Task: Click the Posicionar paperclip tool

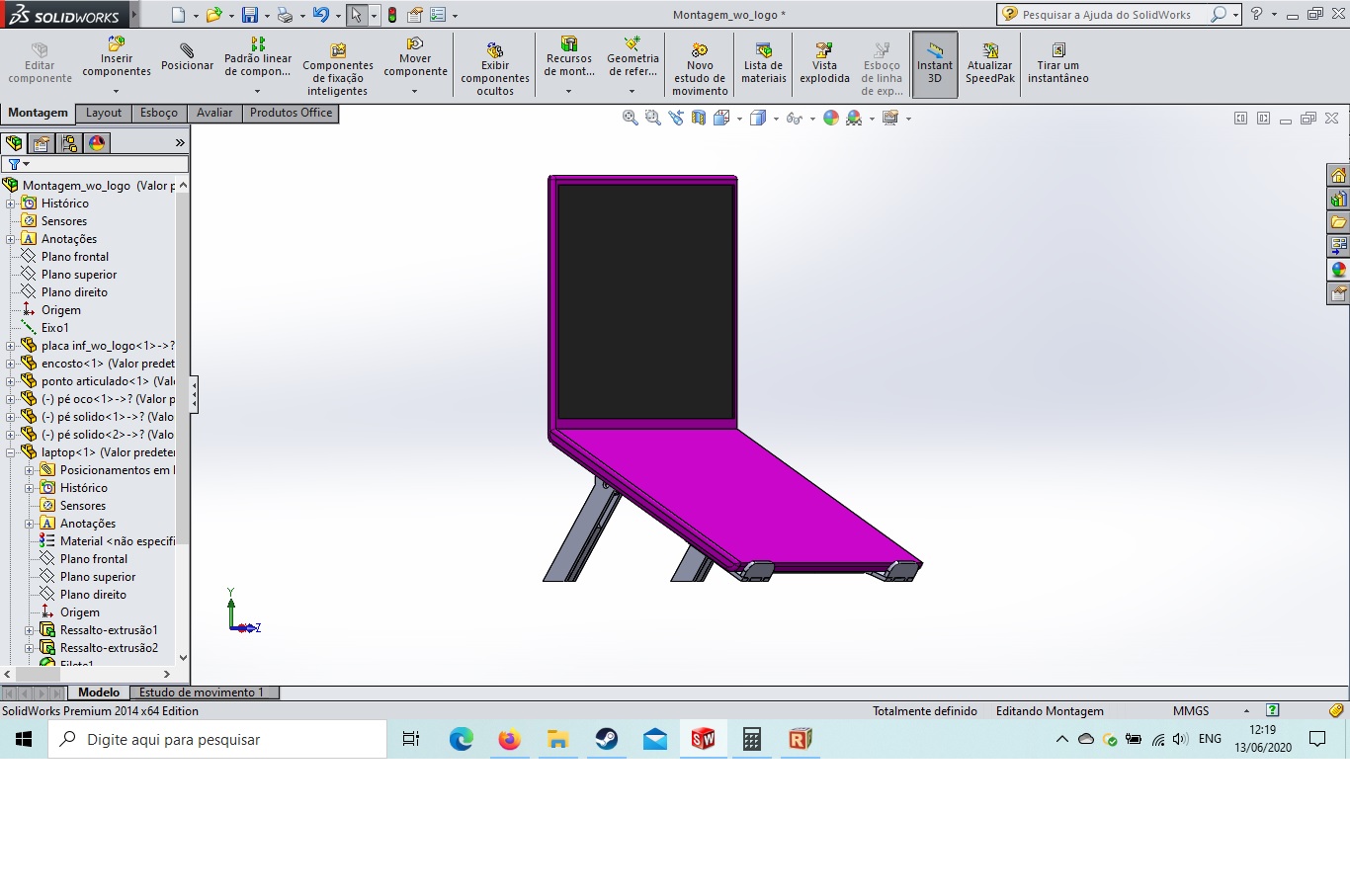Action: tap(187, 57)
